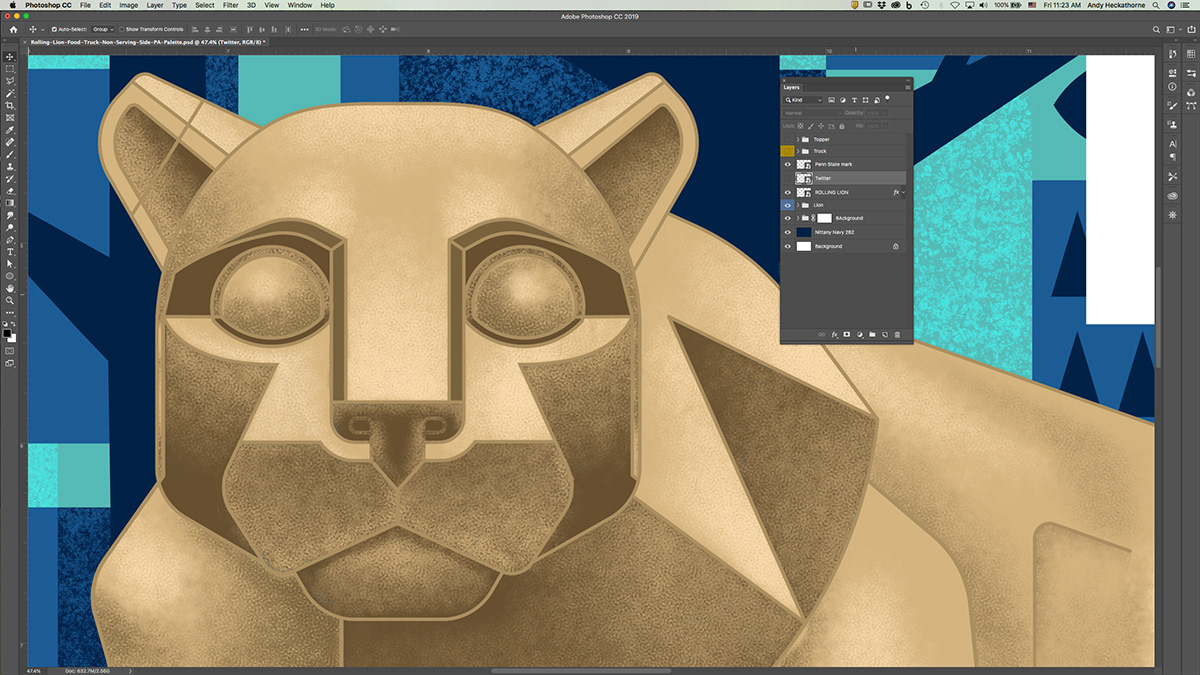This screenshot has height=675, width=1200.
Task: Create a new layer
Action: coord(885,334)
